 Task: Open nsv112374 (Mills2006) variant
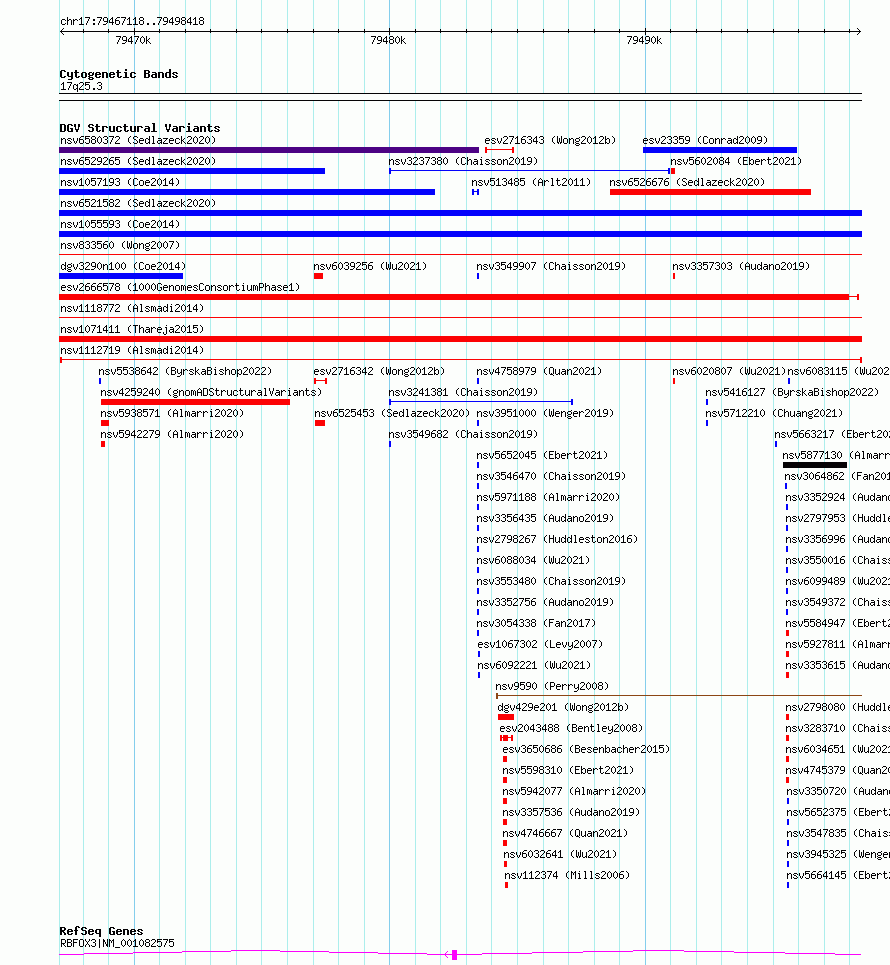(567, 875)
